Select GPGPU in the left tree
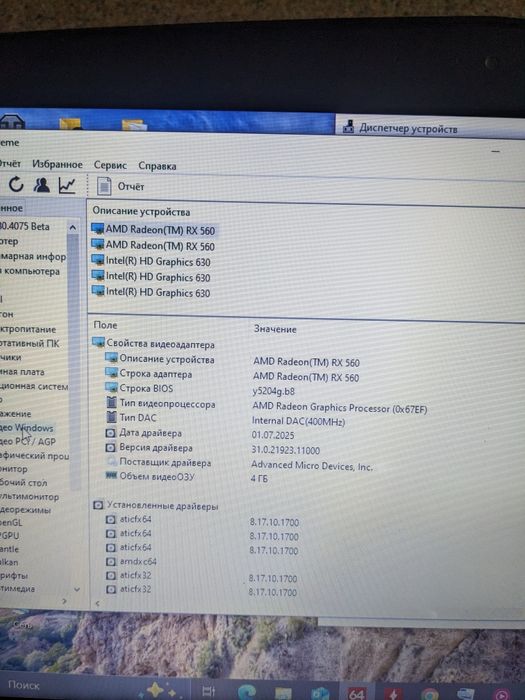 click(x=9, y=535)
